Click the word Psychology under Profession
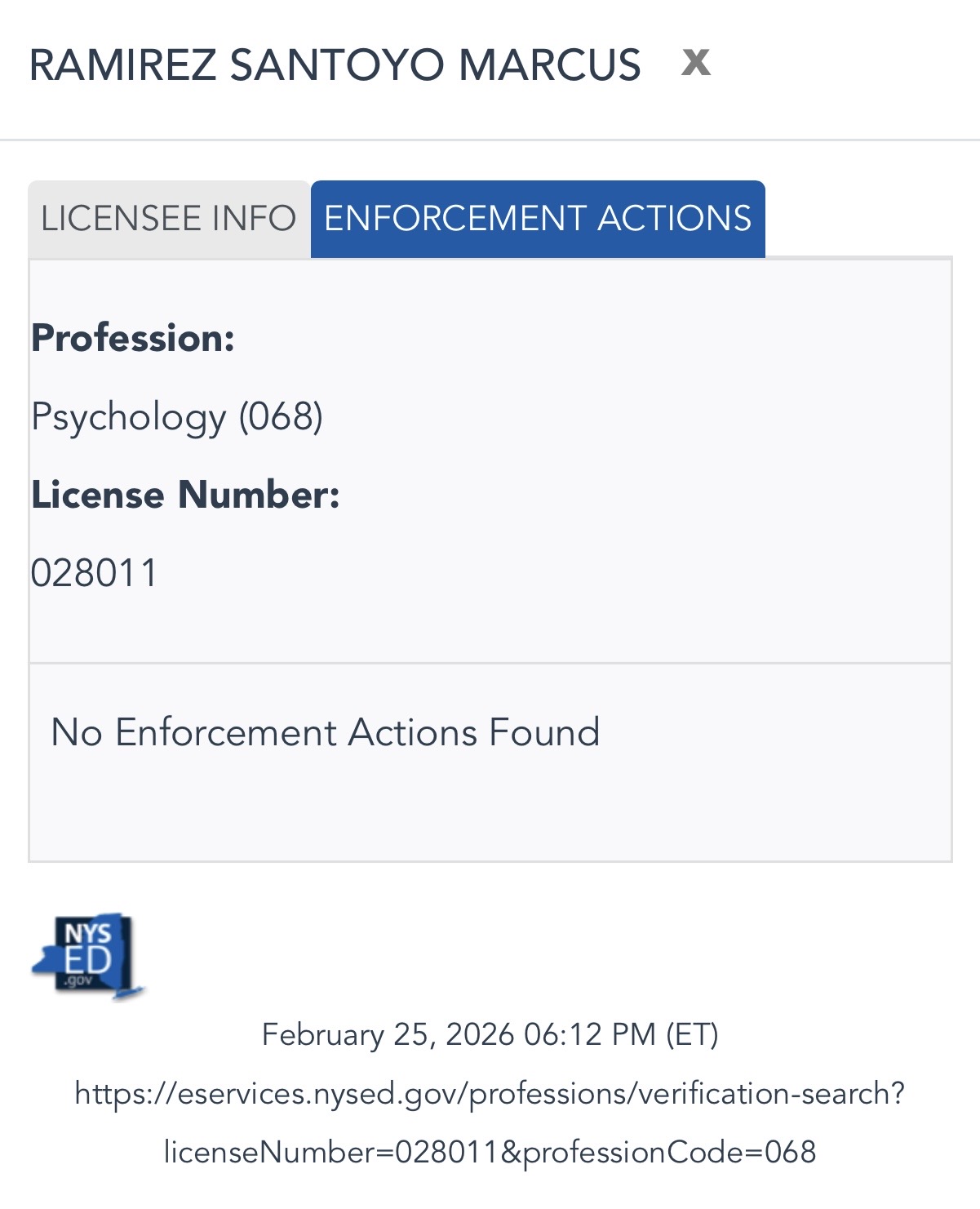 (x=128, y=417)
